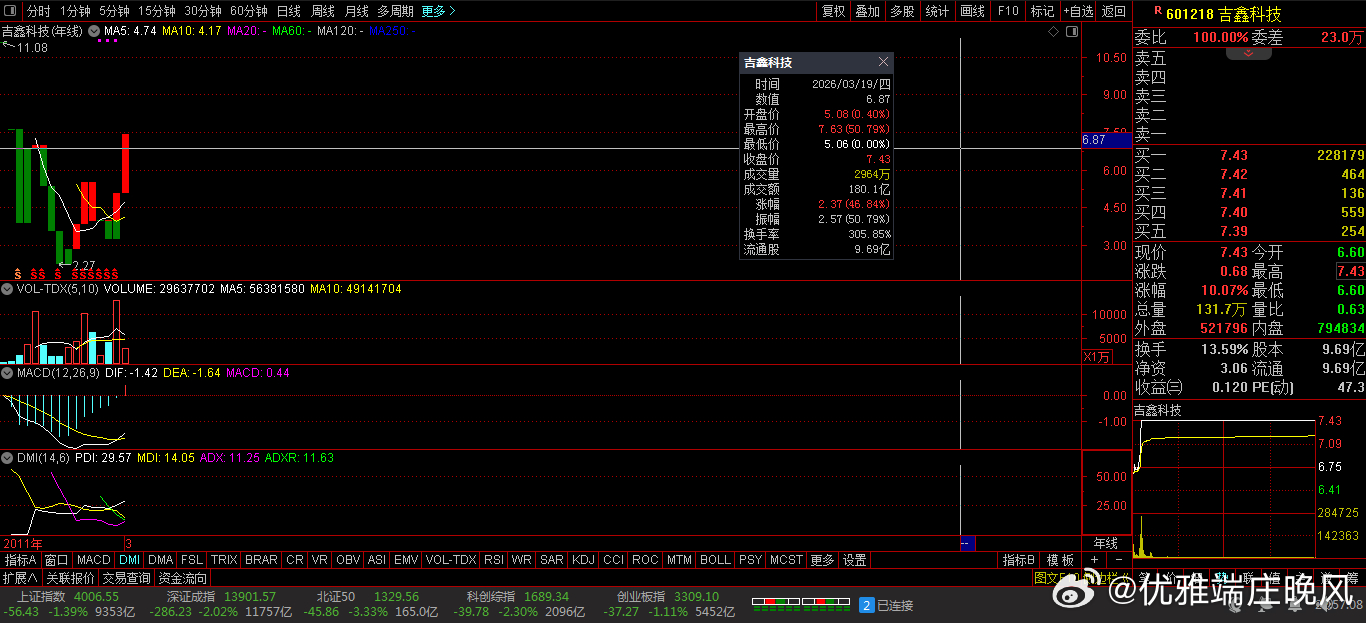Select the RSI indicator tab
Screen dimensions: 1366x623
494,560
